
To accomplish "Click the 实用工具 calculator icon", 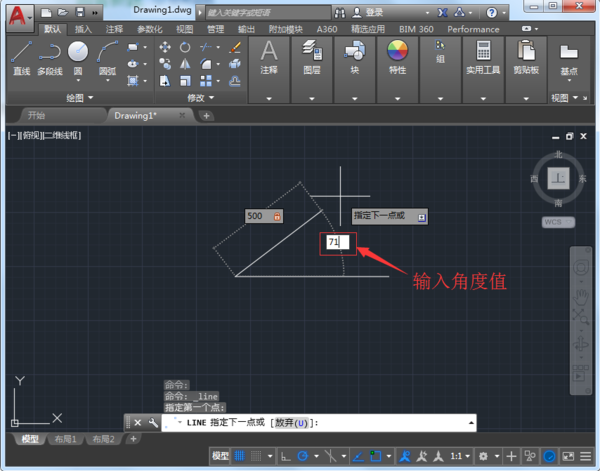I will tap(486, 52).
